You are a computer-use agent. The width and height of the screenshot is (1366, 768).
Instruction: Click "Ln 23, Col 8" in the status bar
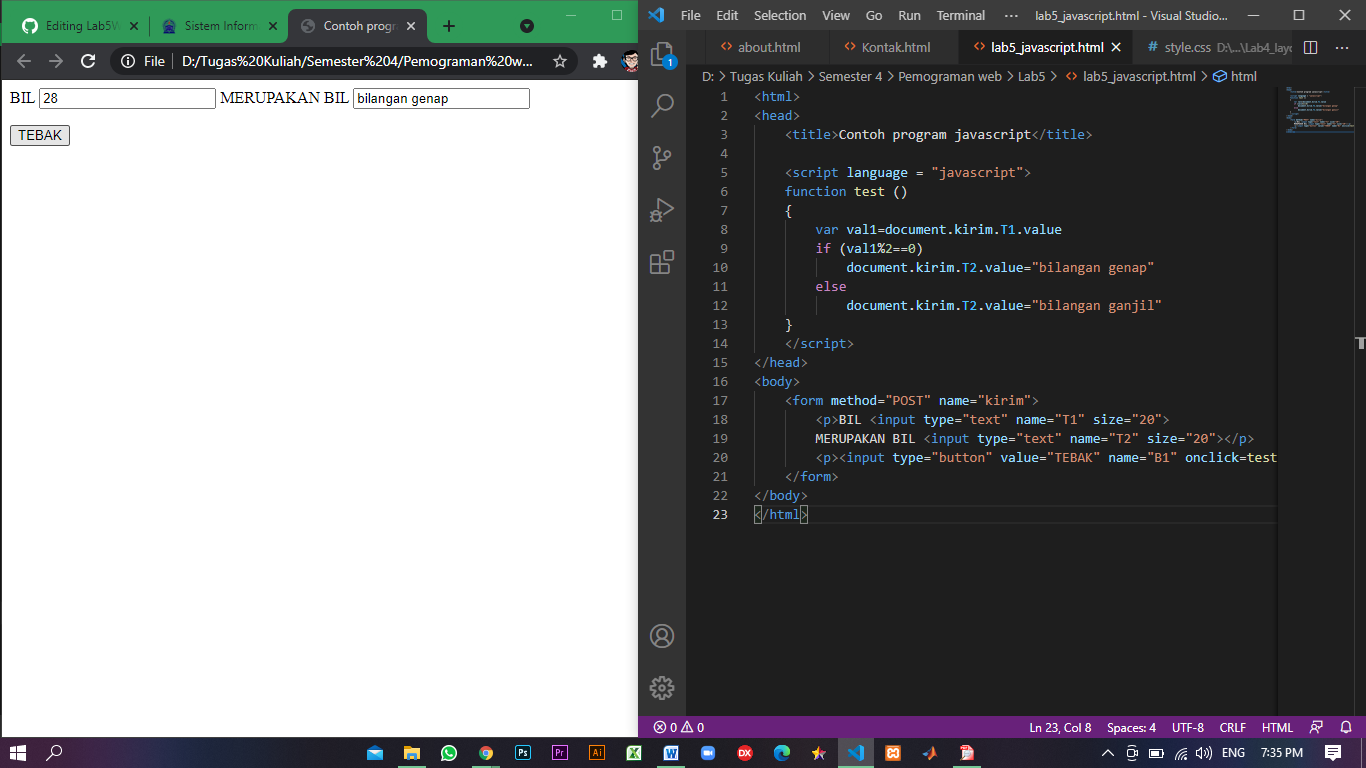pos(1060,727)
